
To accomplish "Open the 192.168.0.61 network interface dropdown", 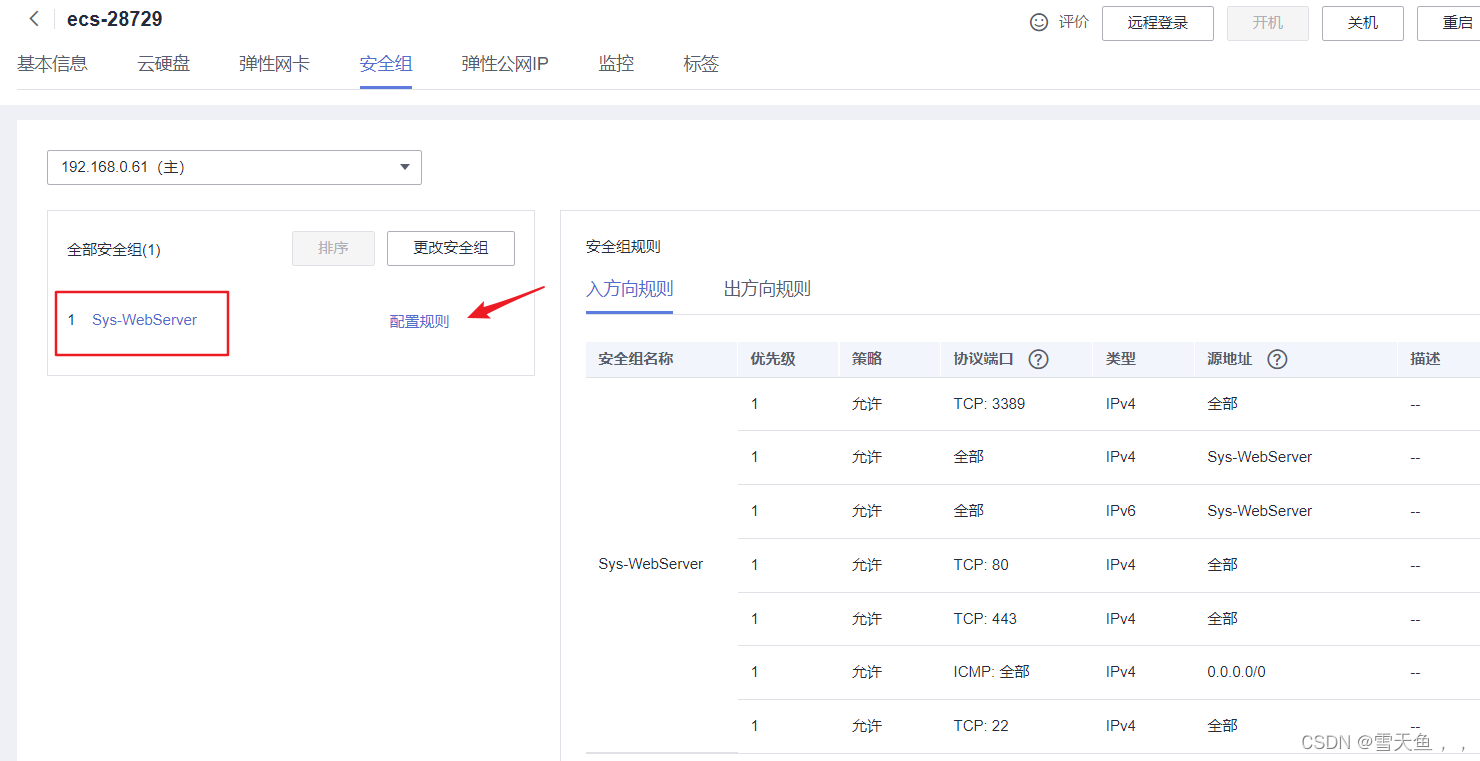I will [234, 167].
